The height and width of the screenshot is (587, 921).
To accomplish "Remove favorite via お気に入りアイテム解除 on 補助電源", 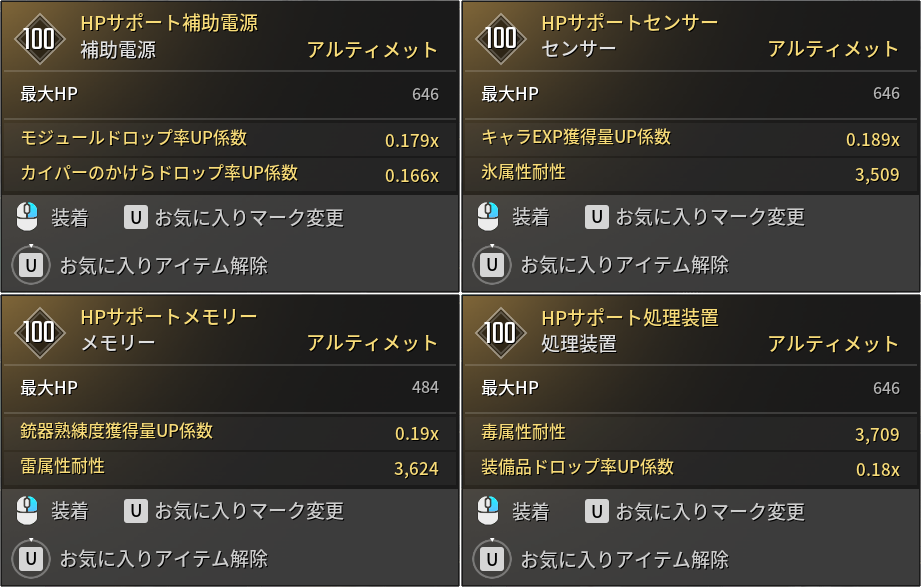I will tap(164, 266).
